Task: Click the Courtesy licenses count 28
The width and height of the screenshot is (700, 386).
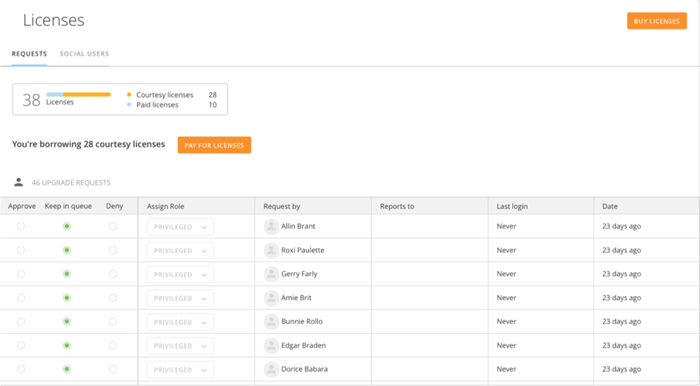Action: tap(212, 95)
